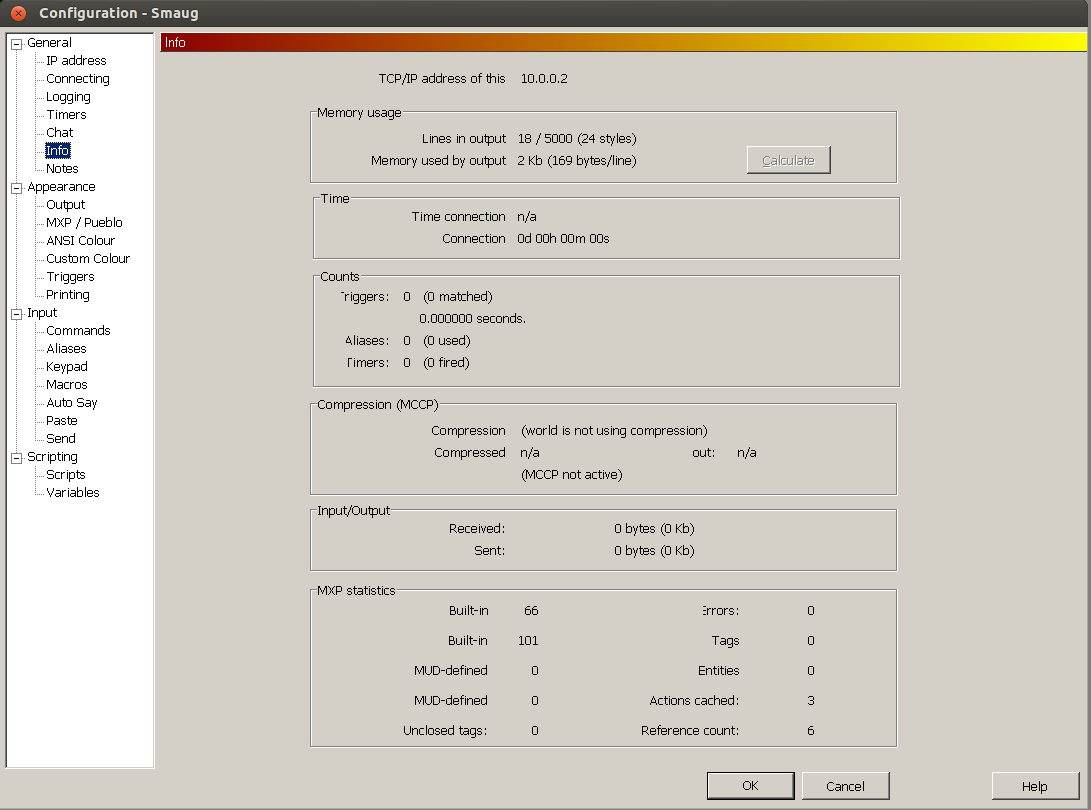Show the Triggers configuration
Screen dimensions: 1091x810
pyautogui.click(x=70, y=277)
